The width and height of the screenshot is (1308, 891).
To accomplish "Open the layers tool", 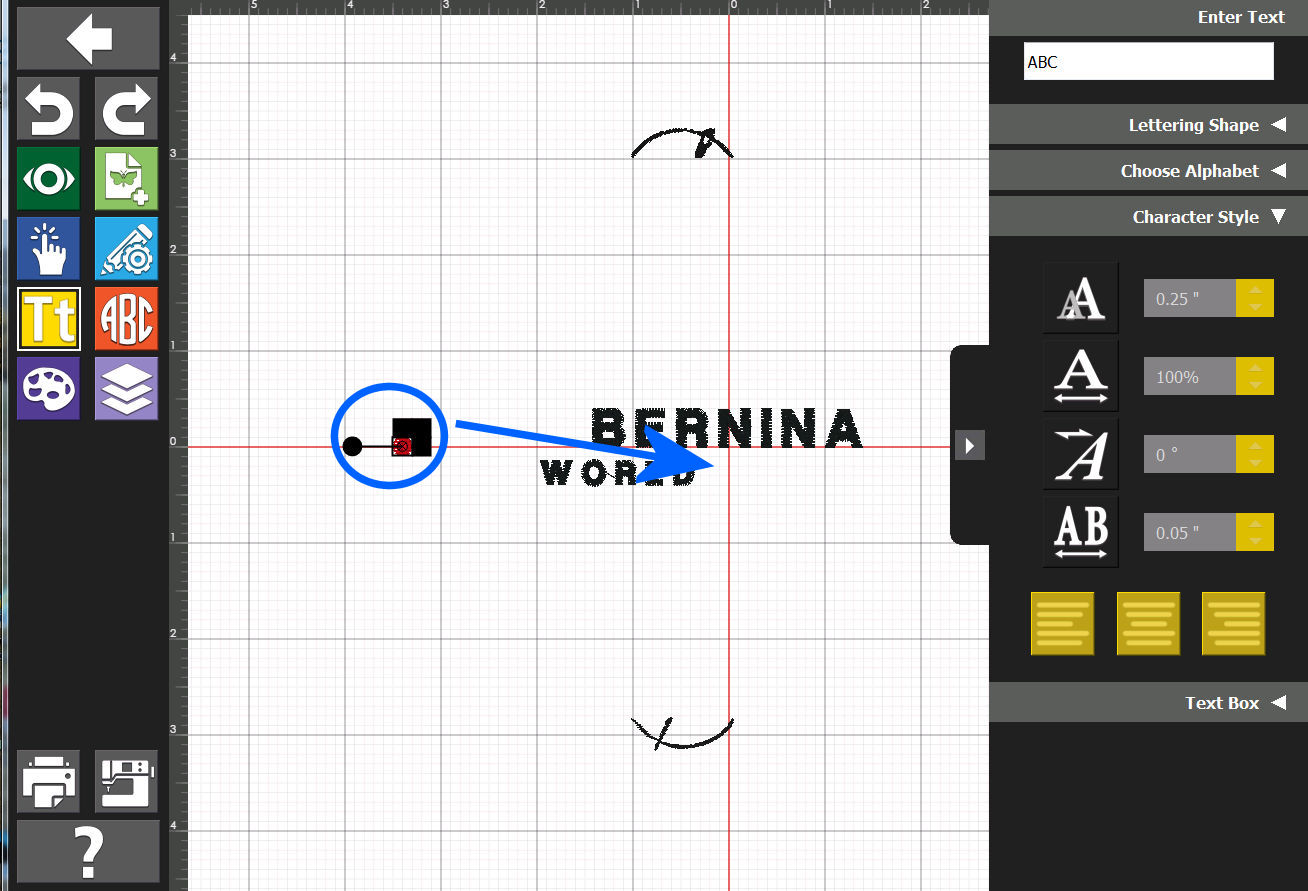I will (126, 388).
